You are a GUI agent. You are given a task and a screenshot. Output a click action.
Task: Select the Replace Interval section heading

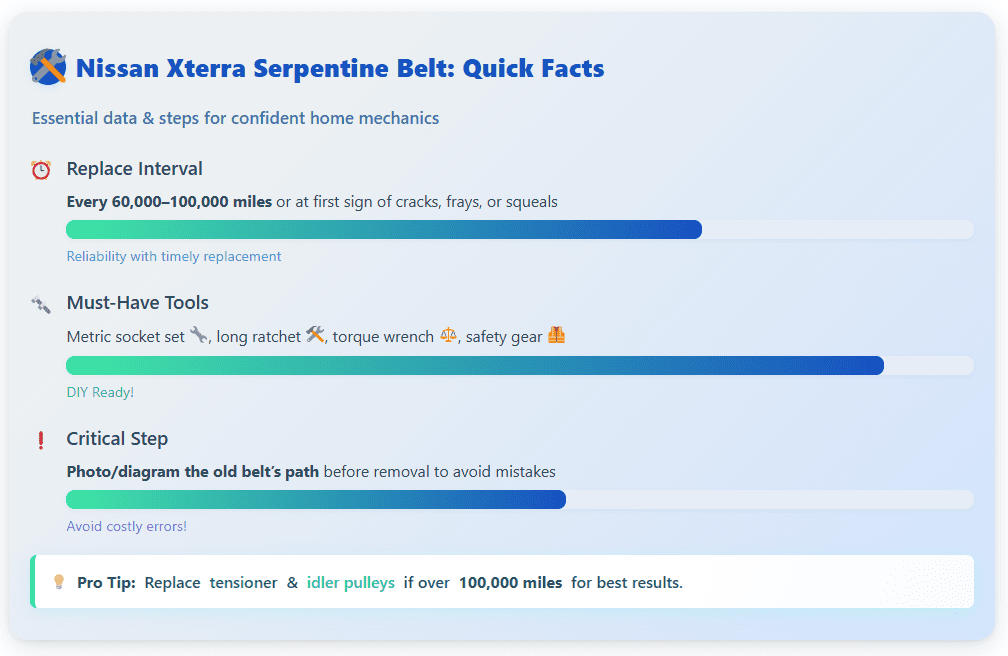[x=134, y=169]
